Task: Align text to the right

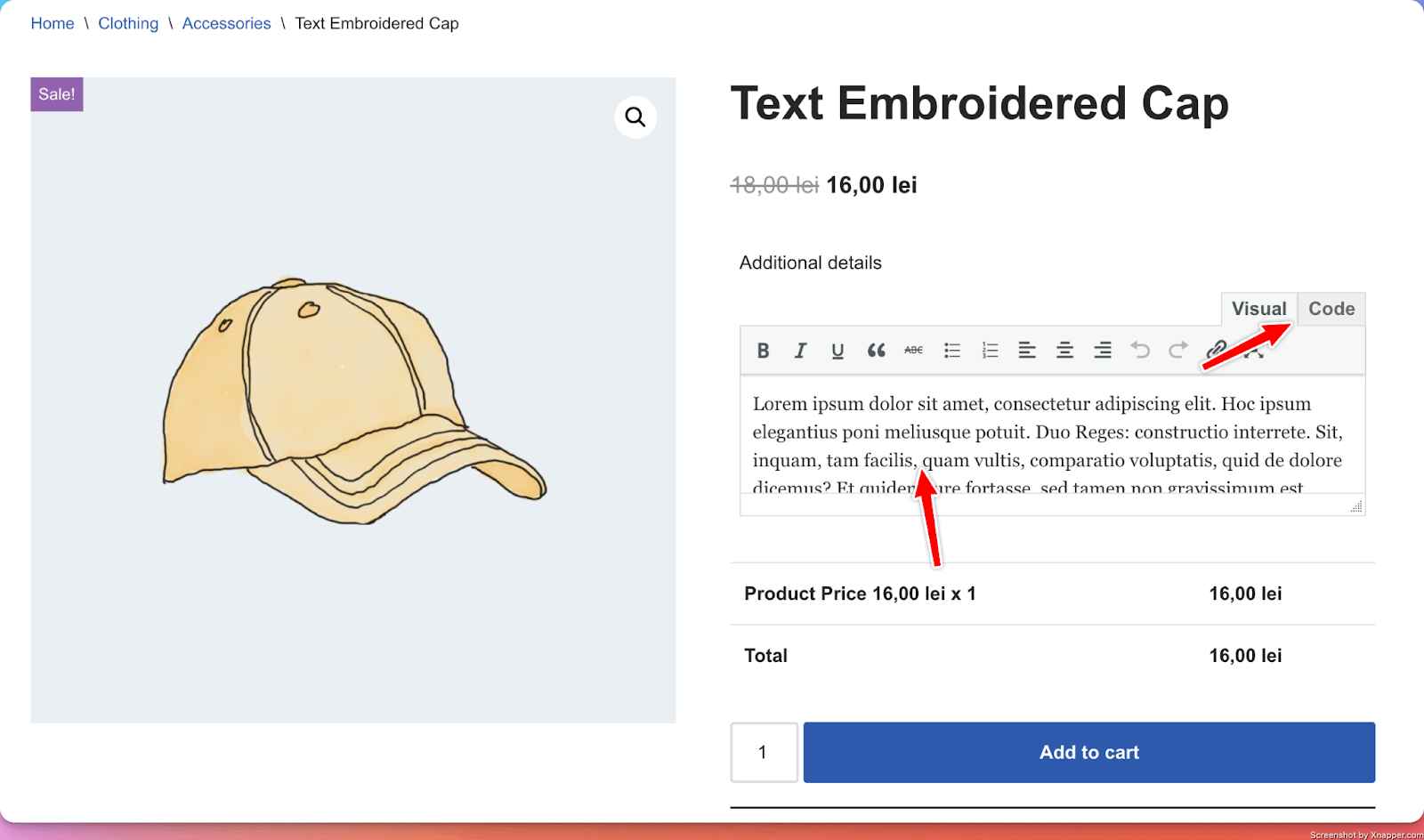Action: point(1103,351)
